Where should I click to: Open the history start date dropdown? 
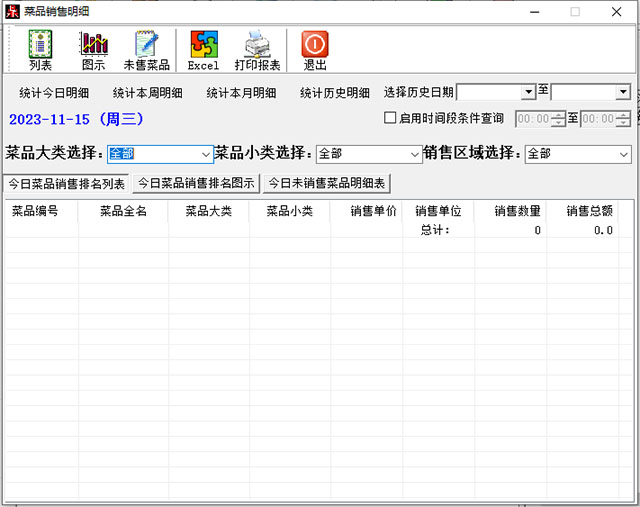528,92
